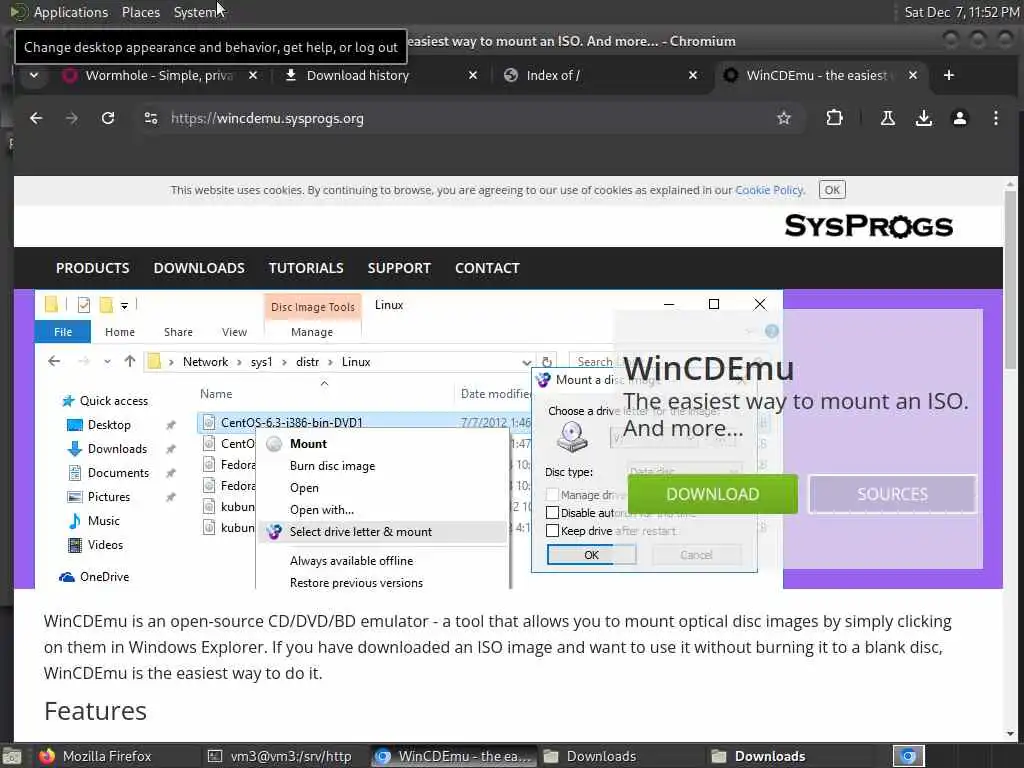Image resolution: width=1024 pixels, height=768 pixels.
Task: Reload the WinCDEmu page
Action: point(108,118)
